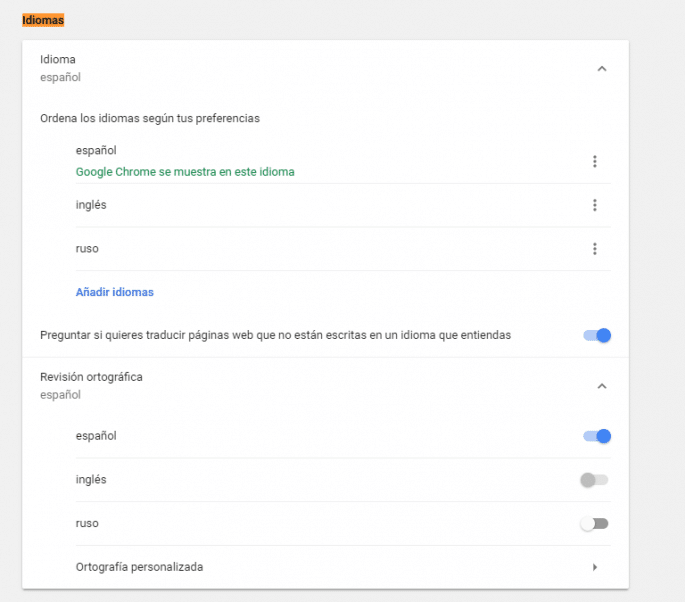This screenshot has width=685, height=602.
Task: Click the Idioma section title
Action: [57, 59]
